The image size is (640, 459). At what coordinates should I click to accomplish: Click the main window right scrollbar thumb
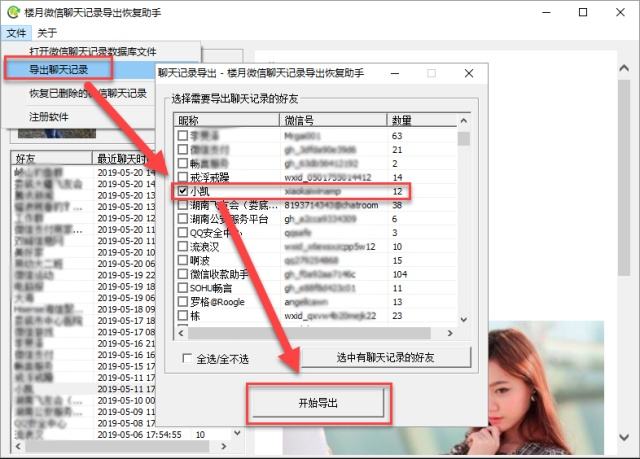pyautogui.click(x=624, y=177)
